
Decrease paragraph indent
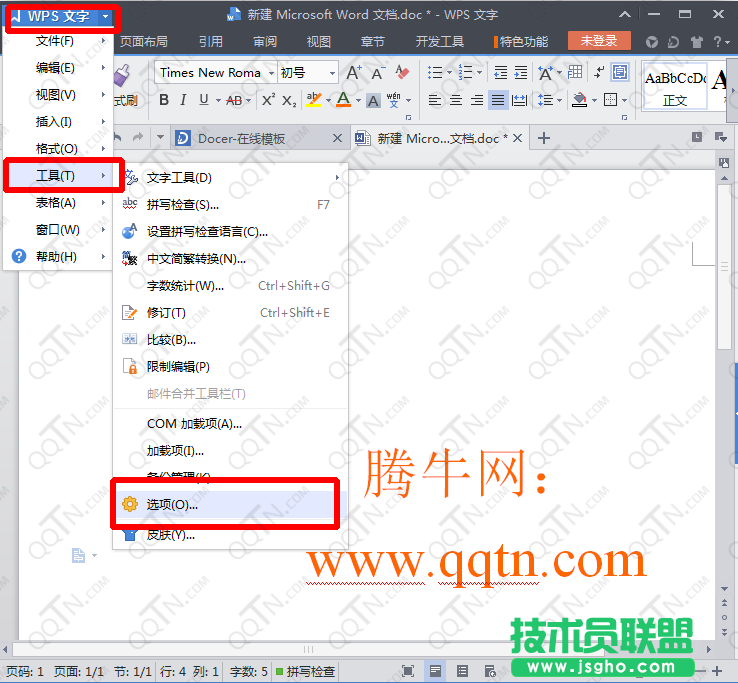pos(500,72)
